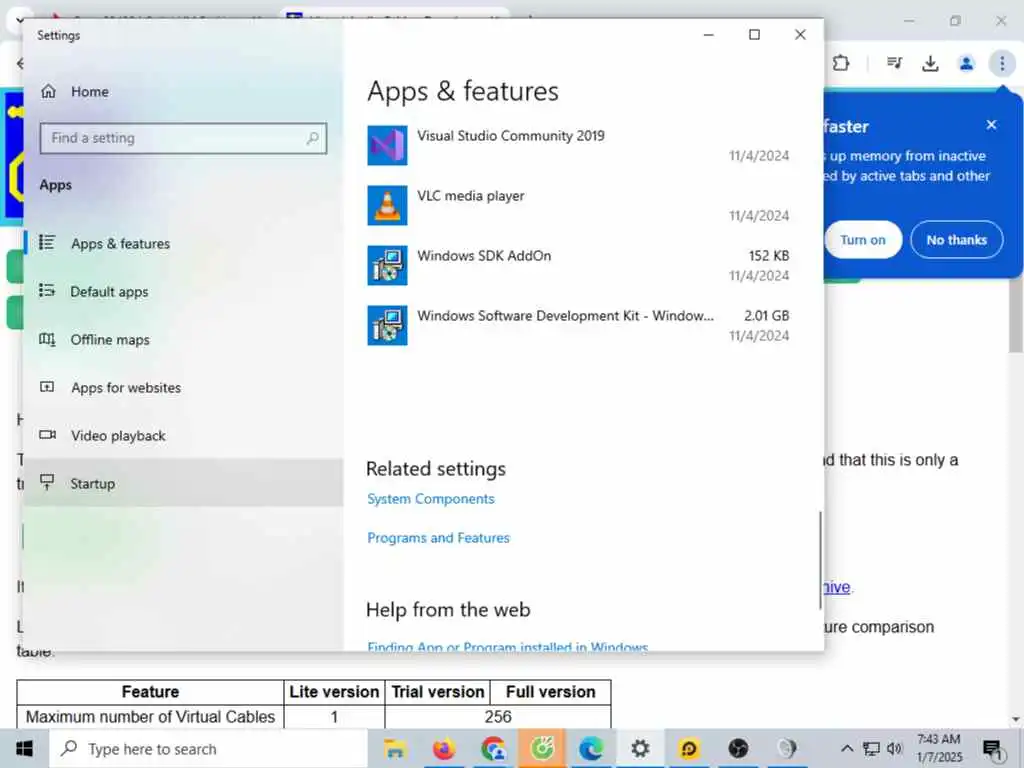Screen dimensions: 1024x768
Task: Click the VLC media player cone icon
Action: point(387,206)
